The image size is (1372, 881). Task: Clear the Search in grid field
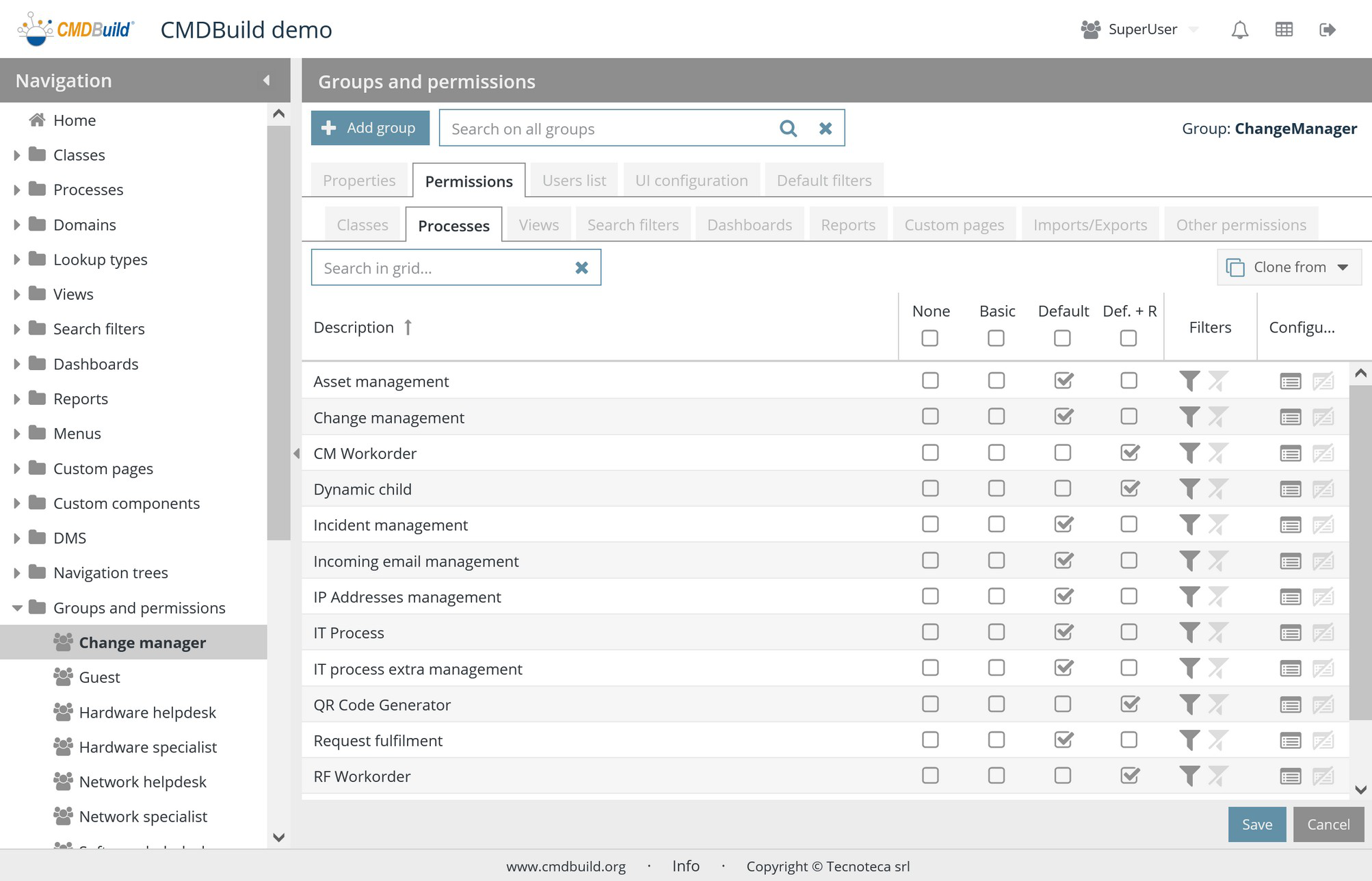[x=581, y=267]
